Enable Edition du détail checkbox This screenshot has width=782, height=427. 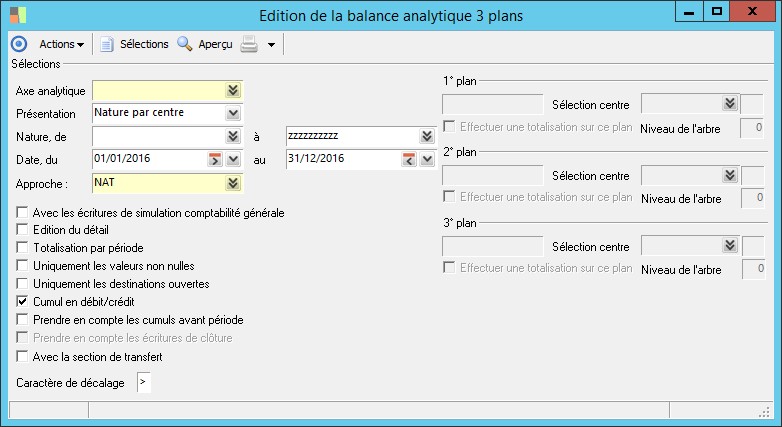23,230
